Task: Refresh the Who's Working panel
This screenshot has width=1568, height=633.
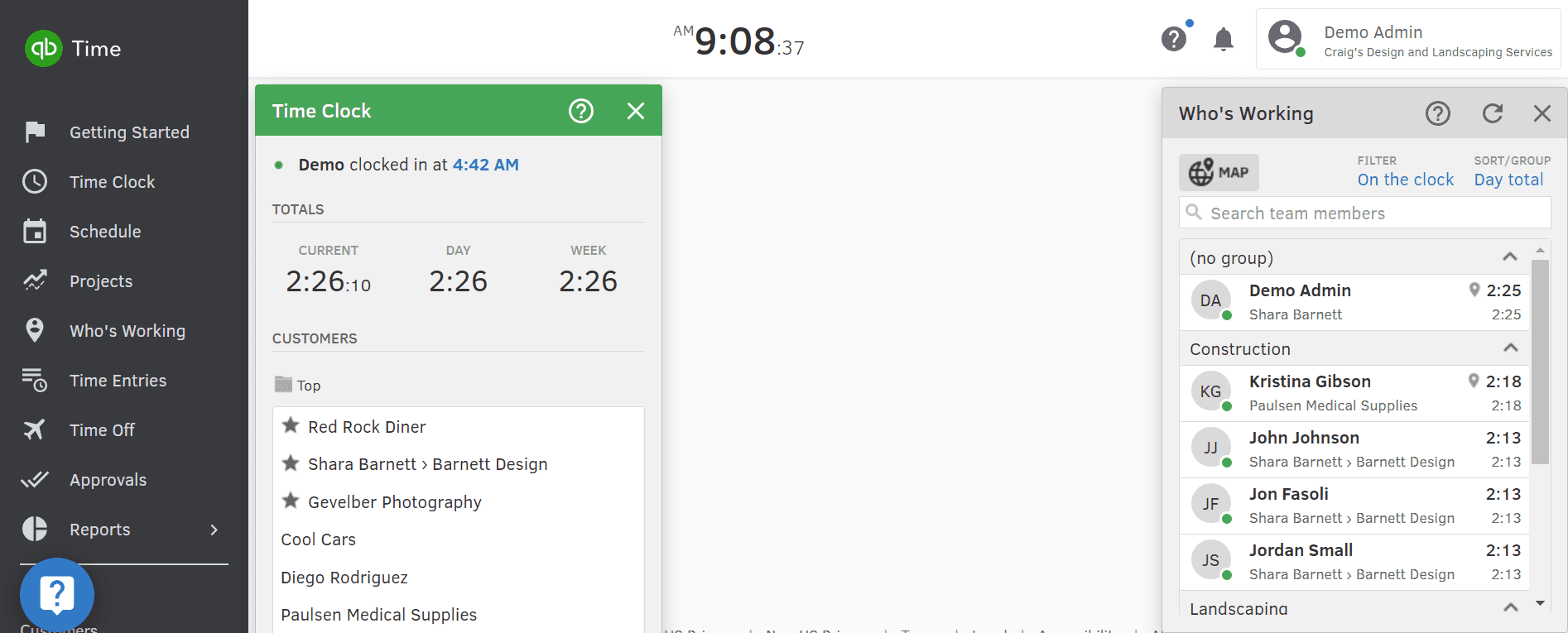Action: tap(1493, 113)
